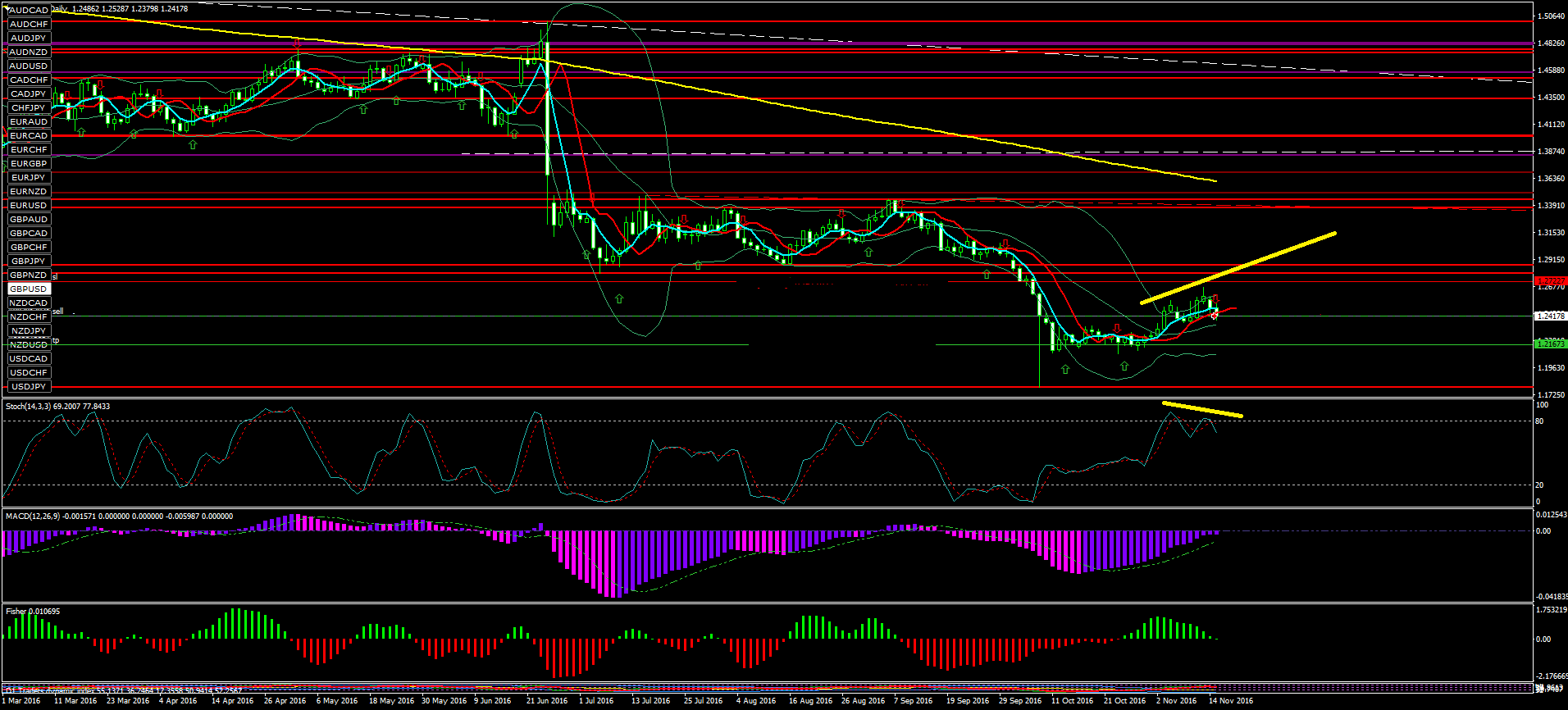1568x710 pixels.
Task: Switch chart to CADJPY
Action: [29, 94]
